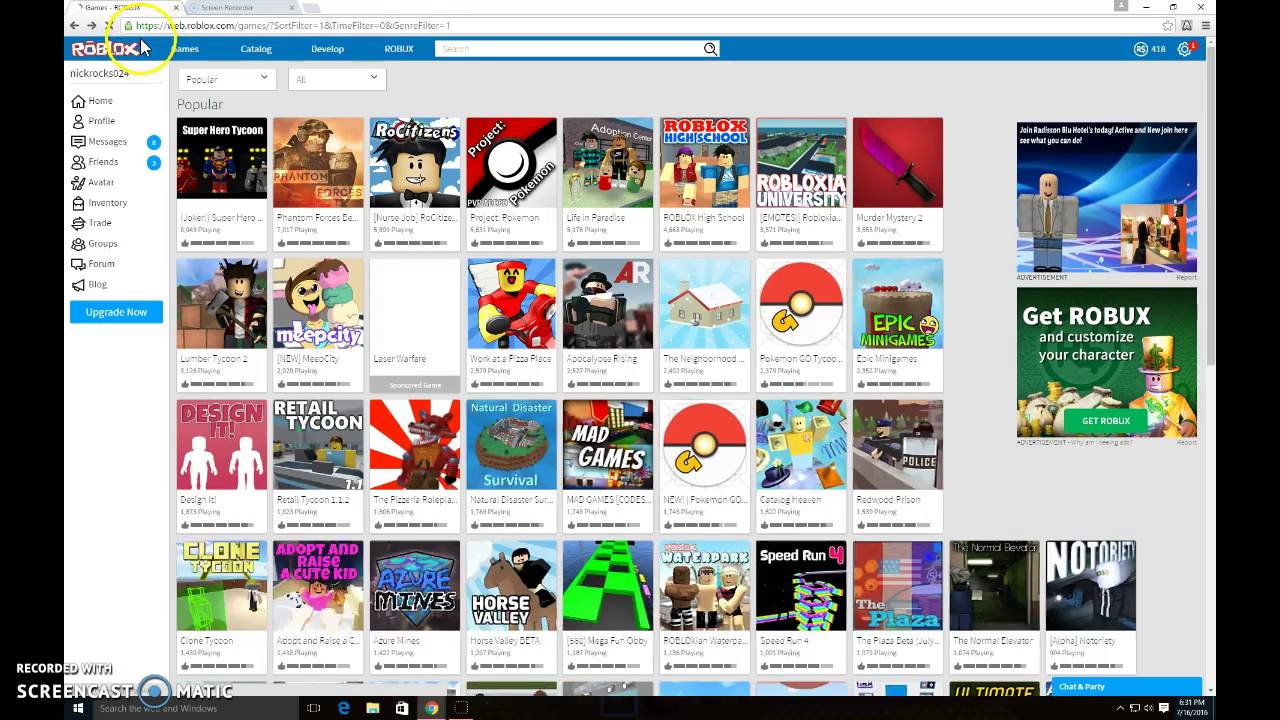Open the Epic Minigames thumbnail
Image resolution: width=1280 pixels, height=720 pixels.
click(x=898, y=304)
